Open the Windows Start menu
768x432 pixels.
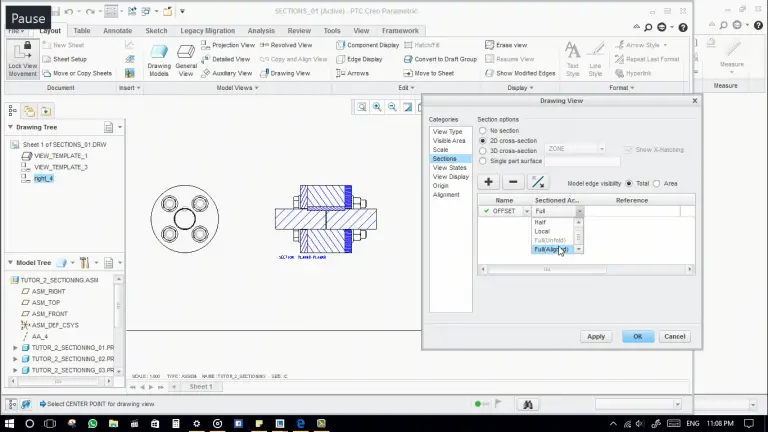point(9,424)
